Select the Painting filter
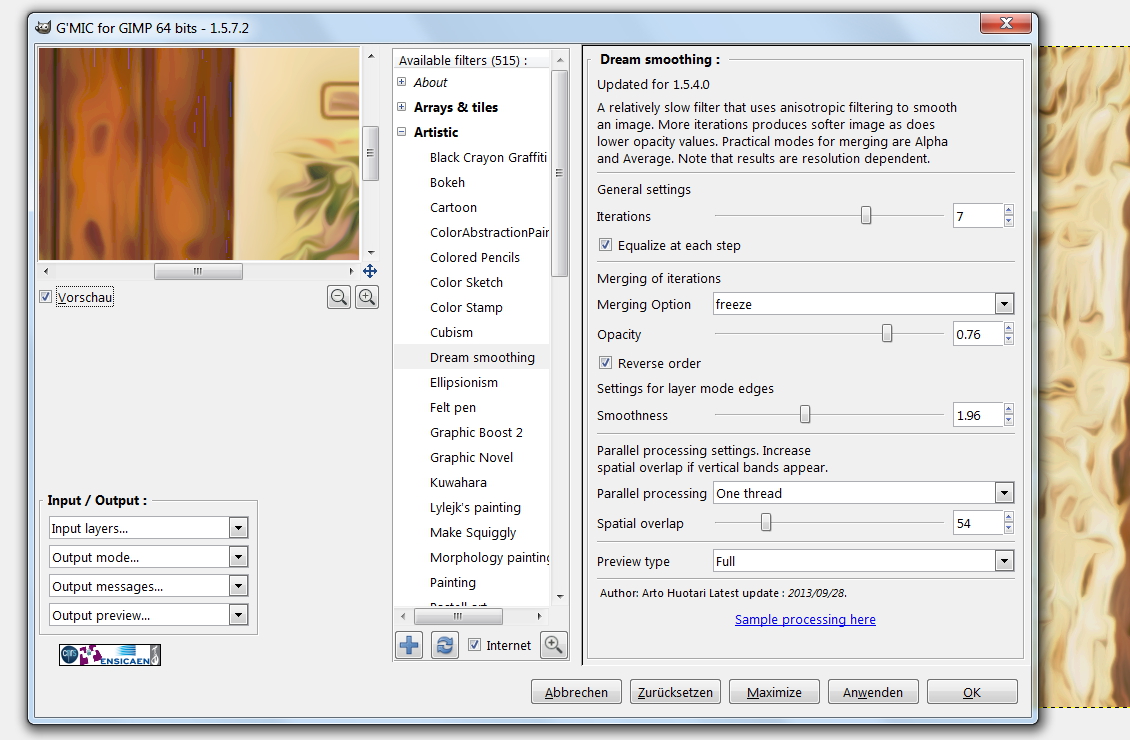 pyautogui.click(x=453, y=582)
